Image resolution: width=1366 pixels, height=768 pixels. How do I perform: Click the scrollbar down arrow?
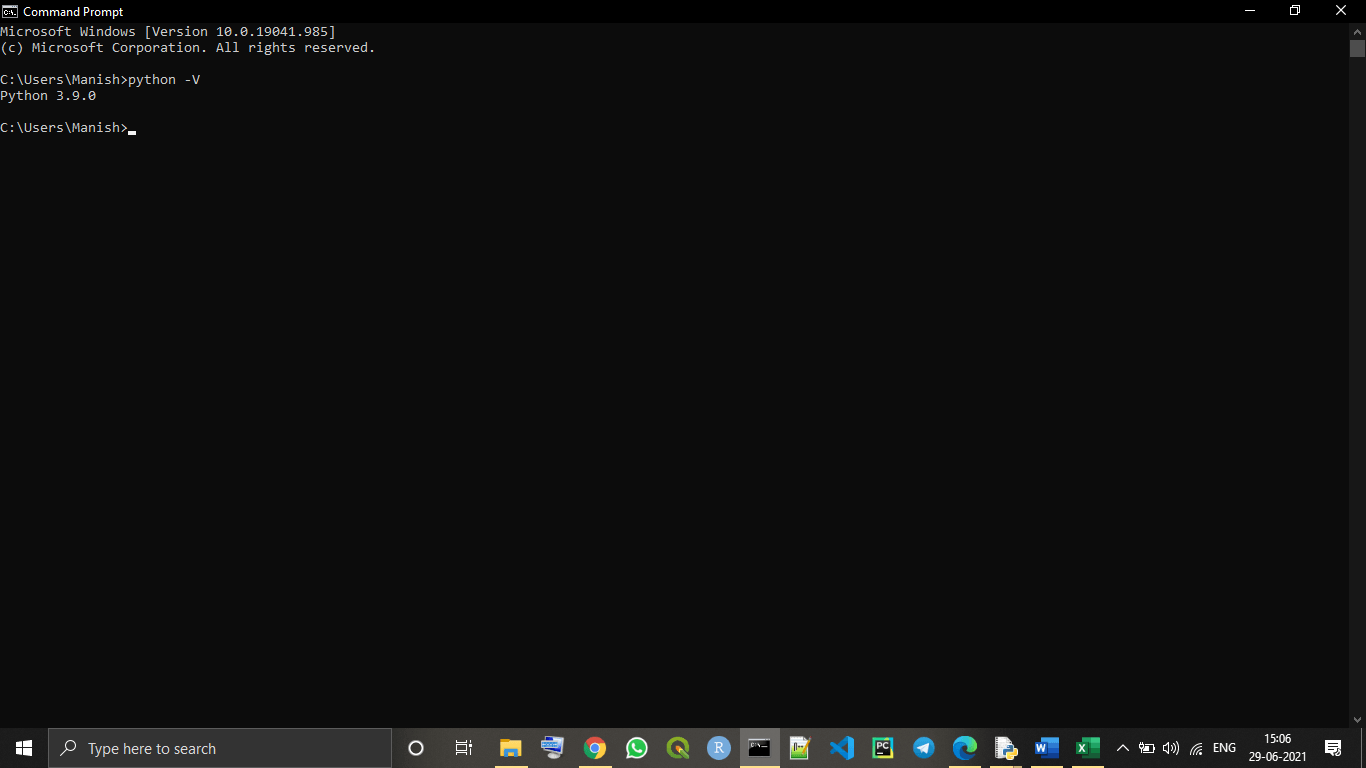[x=1357, y=719]
